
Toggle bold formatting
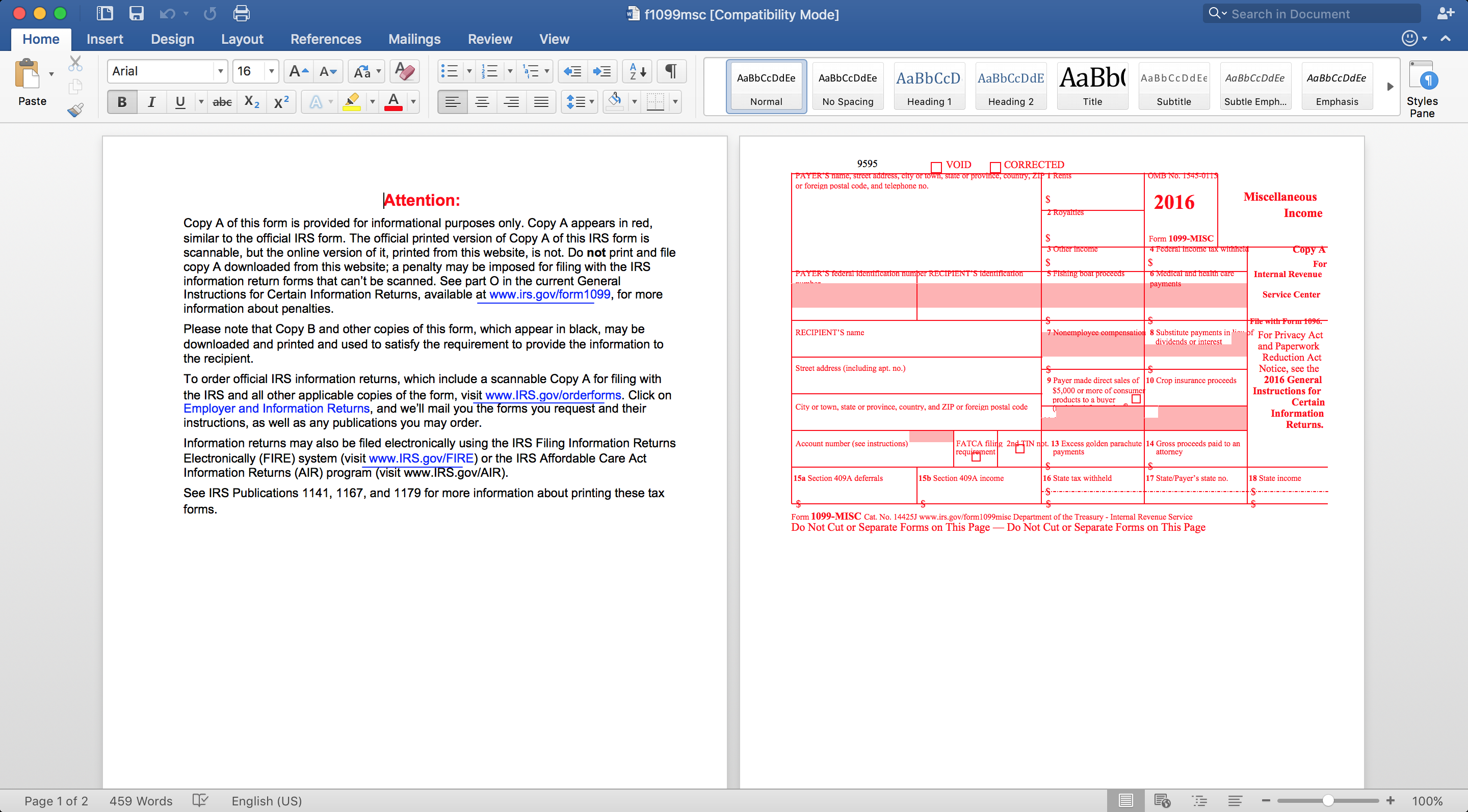coord(121,102)
